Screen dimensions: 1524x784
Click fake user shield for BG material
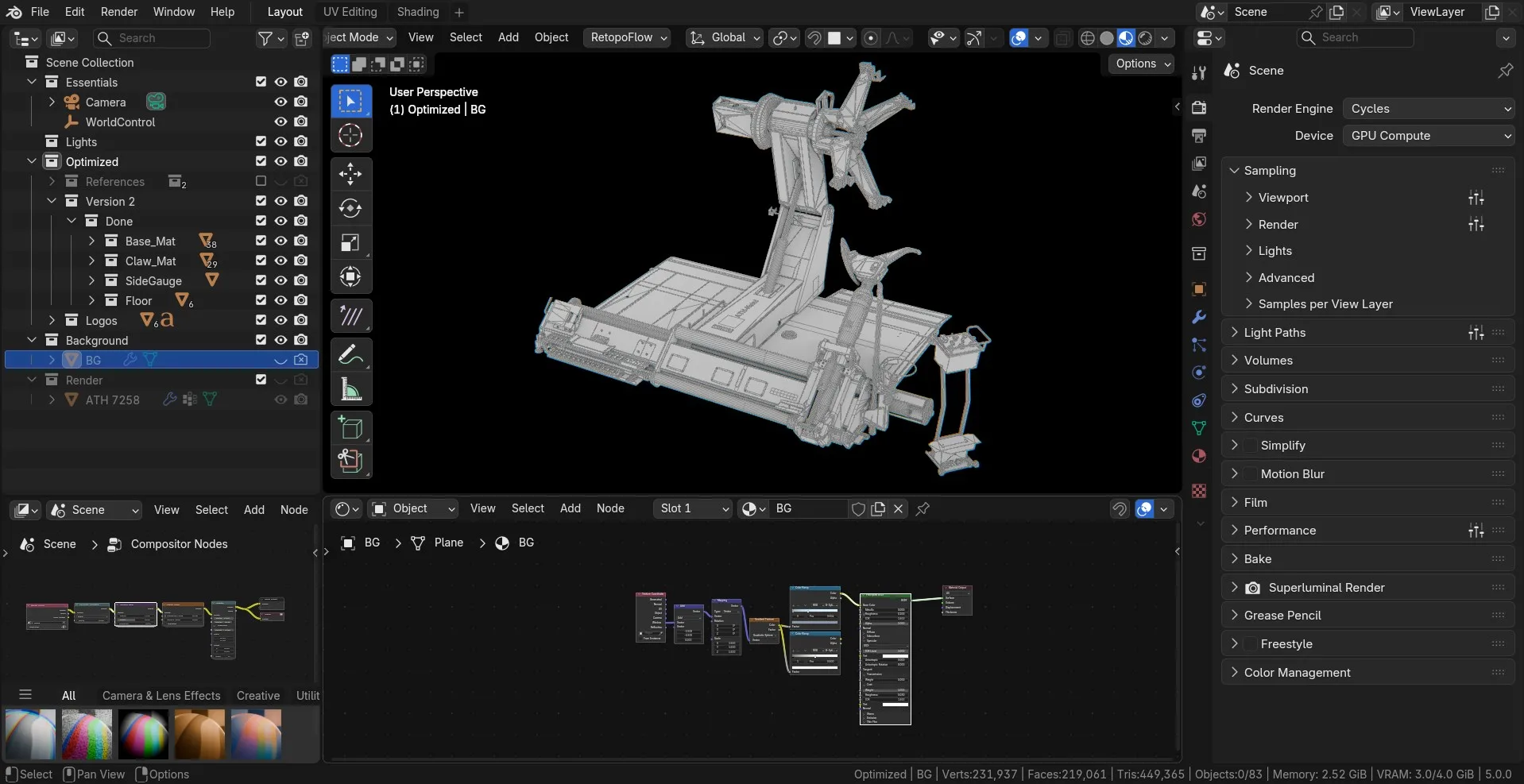(x=858, y=509)
